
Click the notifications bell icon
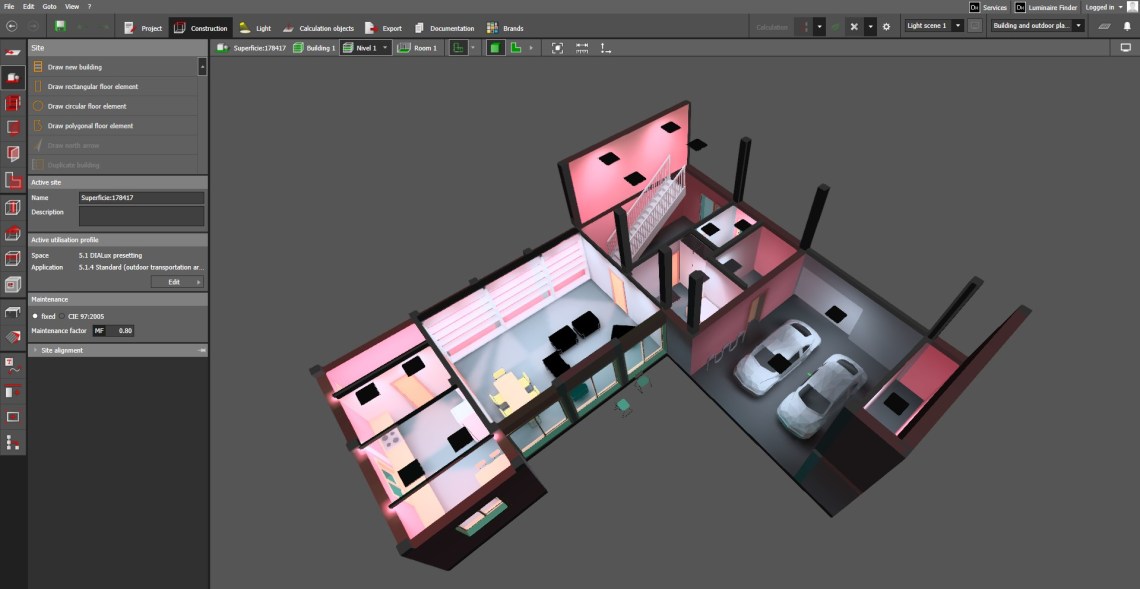click(1126, 26)
